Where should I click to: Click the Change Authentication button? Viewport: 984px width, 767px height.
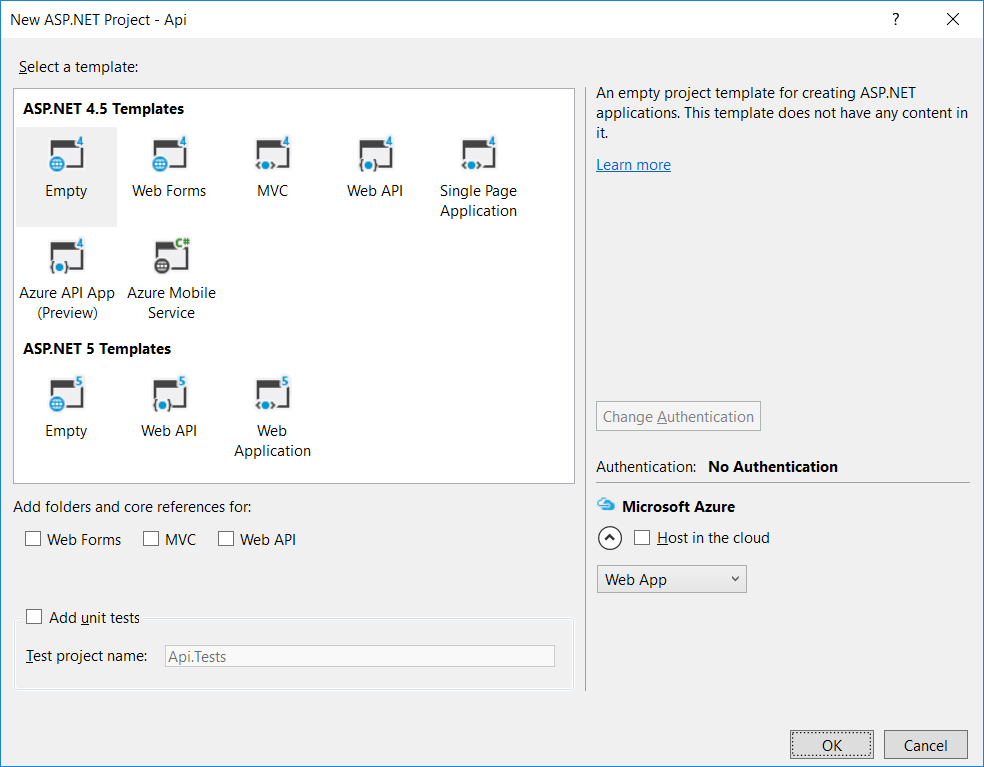click(678, 416)
